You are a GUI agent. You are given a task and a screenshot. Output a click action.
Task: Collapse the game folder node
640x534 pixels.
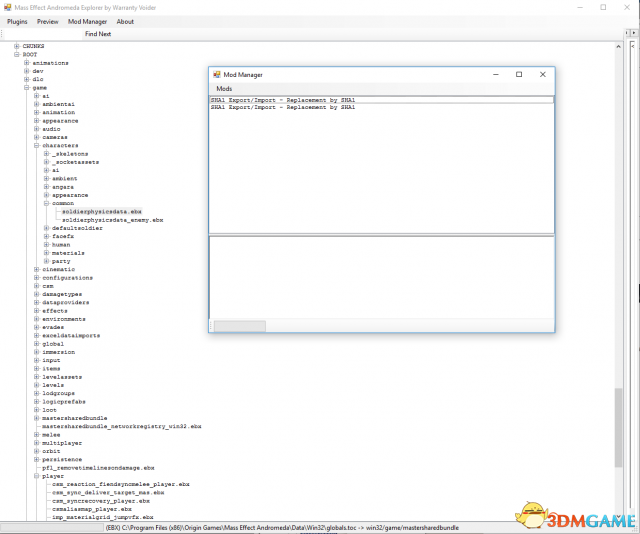point(27,88)
